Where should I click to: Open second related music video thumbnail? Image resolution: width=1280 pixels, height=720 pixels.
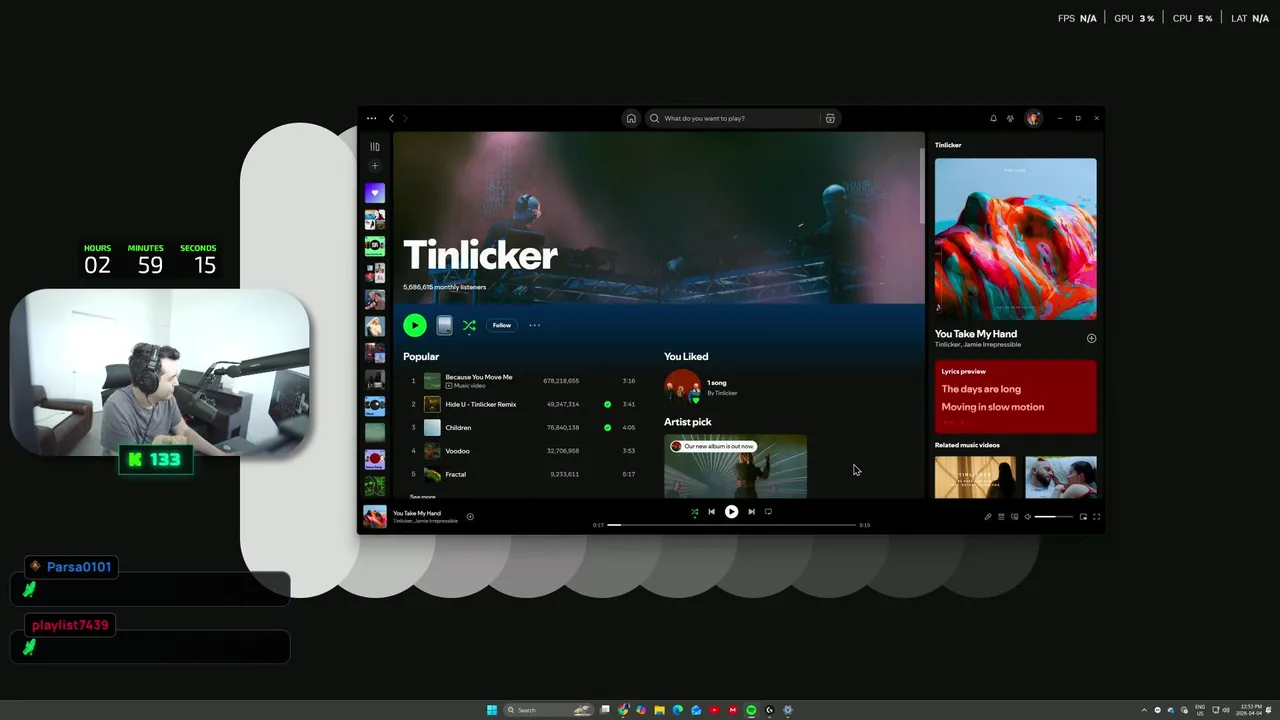pyautogui.click(x=1061, y=477)
